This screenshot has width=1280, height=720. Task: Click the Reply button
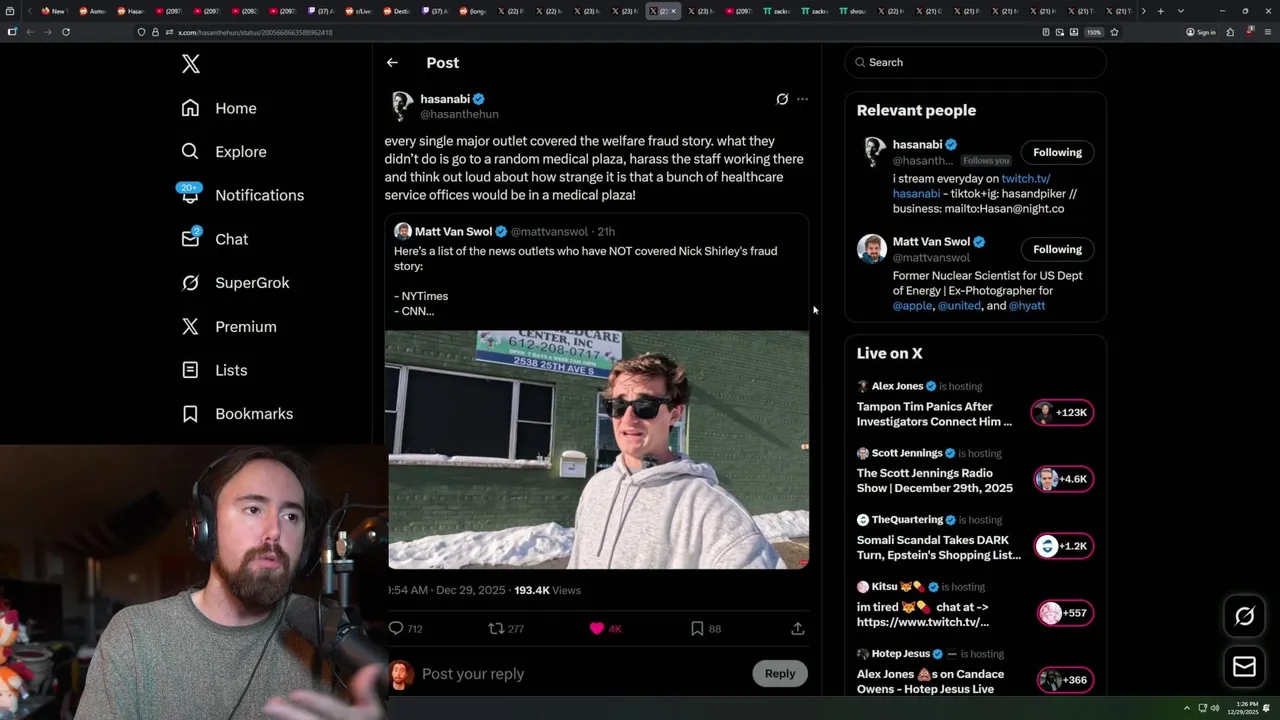click(780, 674)
